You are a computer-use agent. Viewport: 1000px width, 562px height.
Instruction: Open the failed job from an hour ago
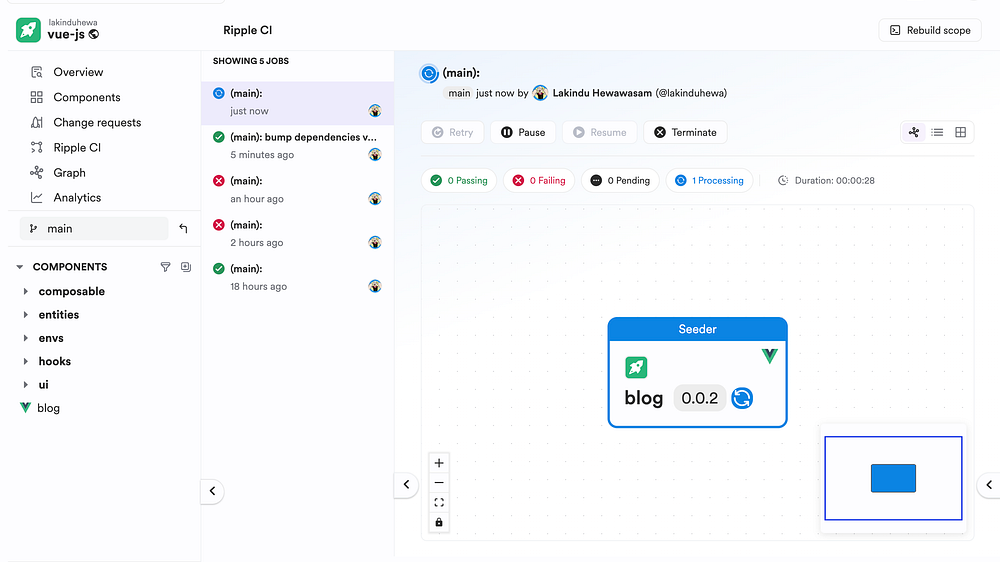click(297, 189)
